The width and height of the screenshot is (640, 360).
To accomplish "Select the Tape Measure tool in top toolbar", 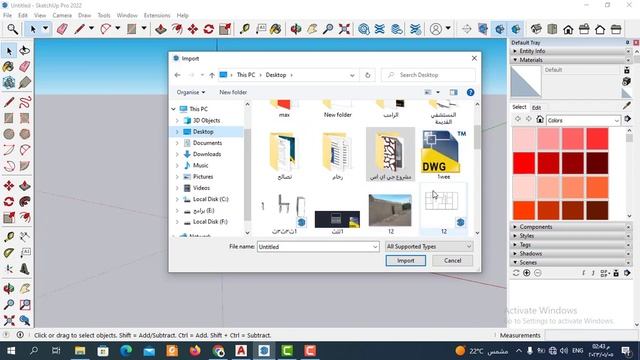I will click(x=244, y=29).
